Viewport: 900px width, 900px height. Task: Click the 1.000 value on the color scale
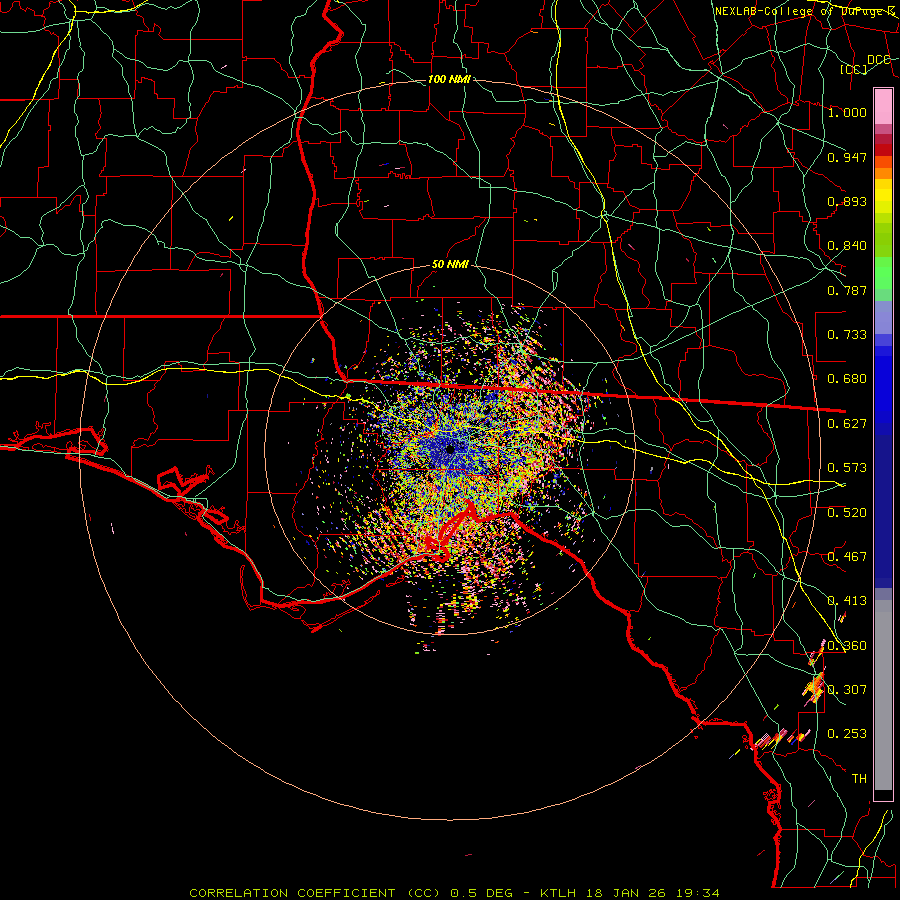tap(847, 112)
